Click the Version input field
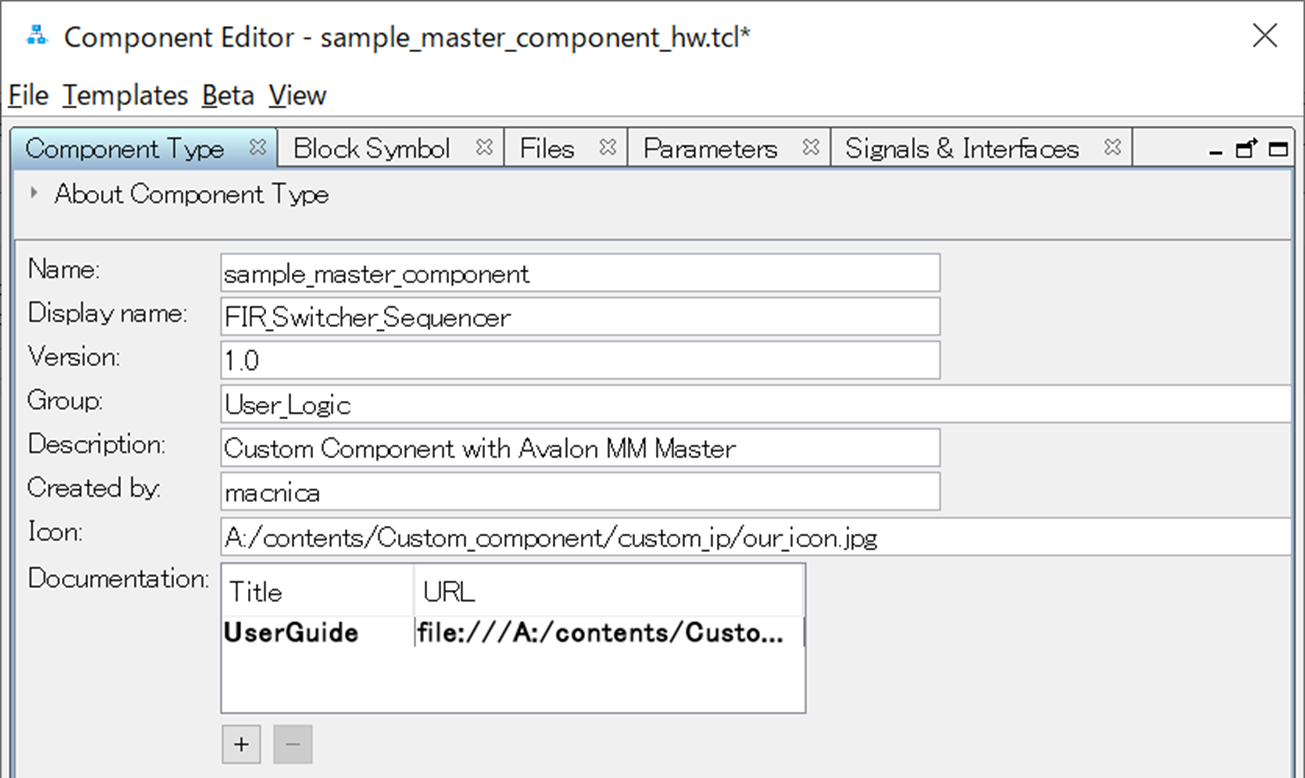This screenshot has height=778, width=1305. pyautogui.click(x=580, y=360)
